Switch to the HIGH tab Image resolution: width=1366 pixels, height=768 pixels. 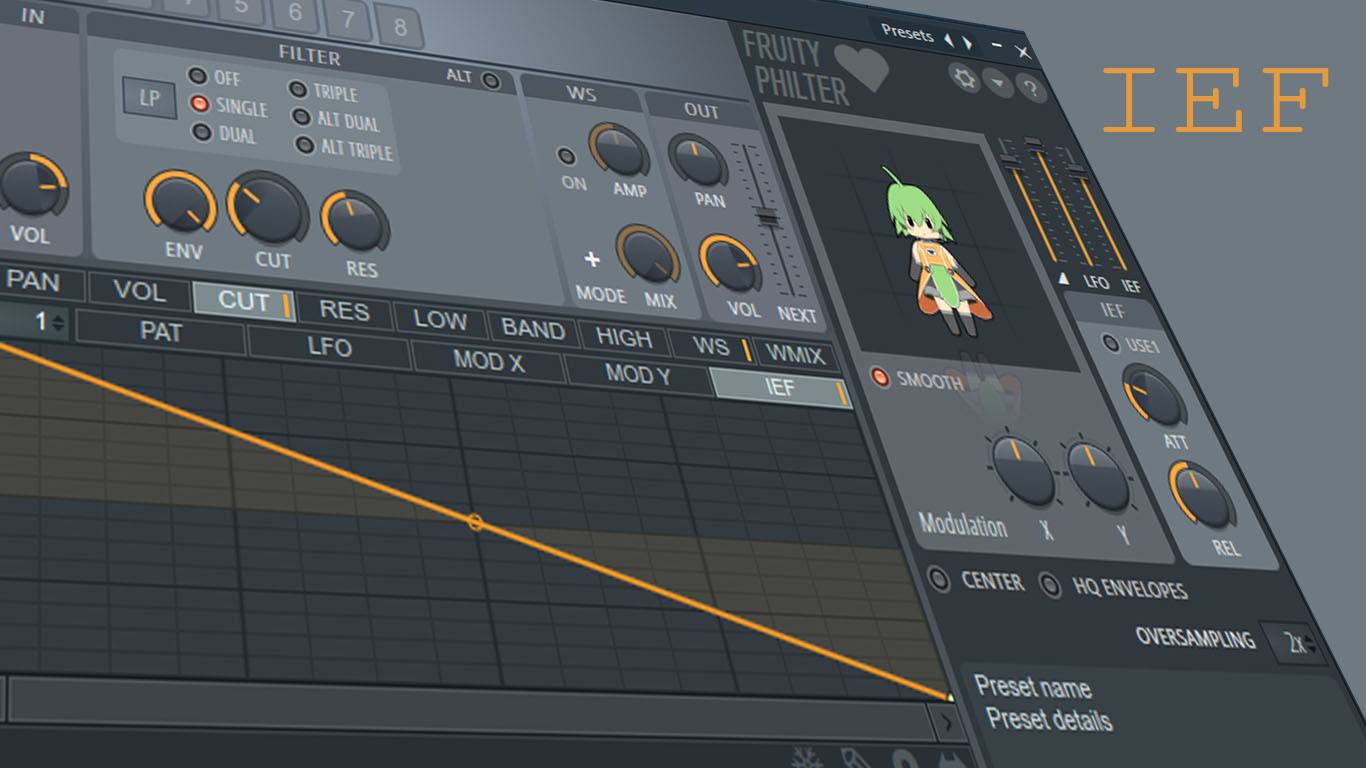(x=624, y=337)
